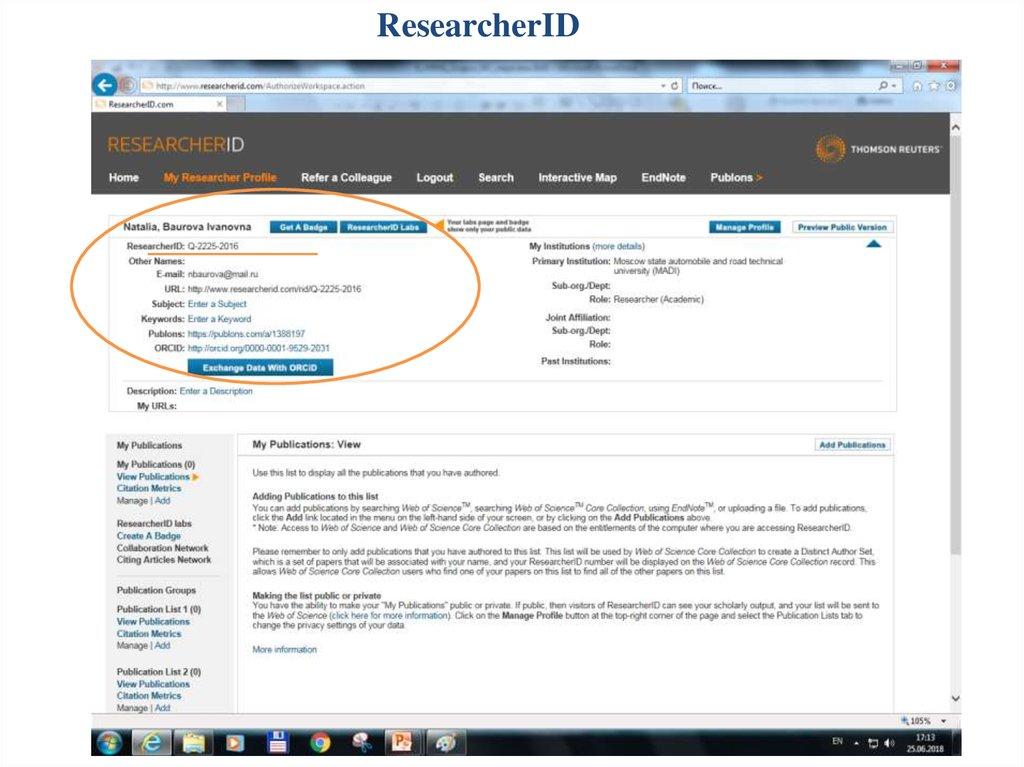
Task: Go to Refer a Colleague menu
Action: [346, 178]
